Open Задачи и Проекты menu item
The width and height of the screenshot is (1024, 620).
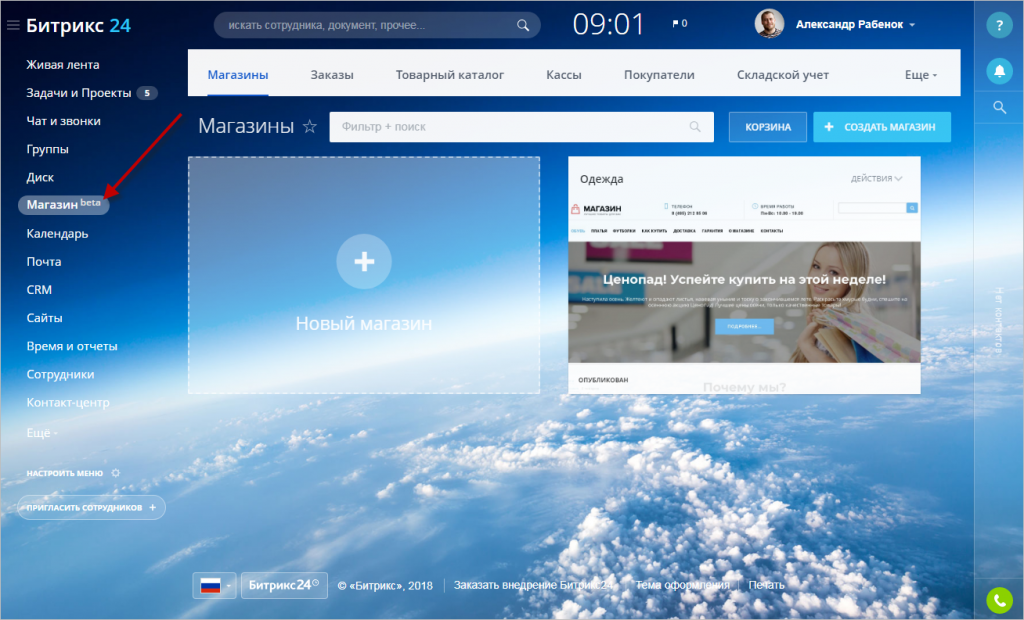pos(78,93)
